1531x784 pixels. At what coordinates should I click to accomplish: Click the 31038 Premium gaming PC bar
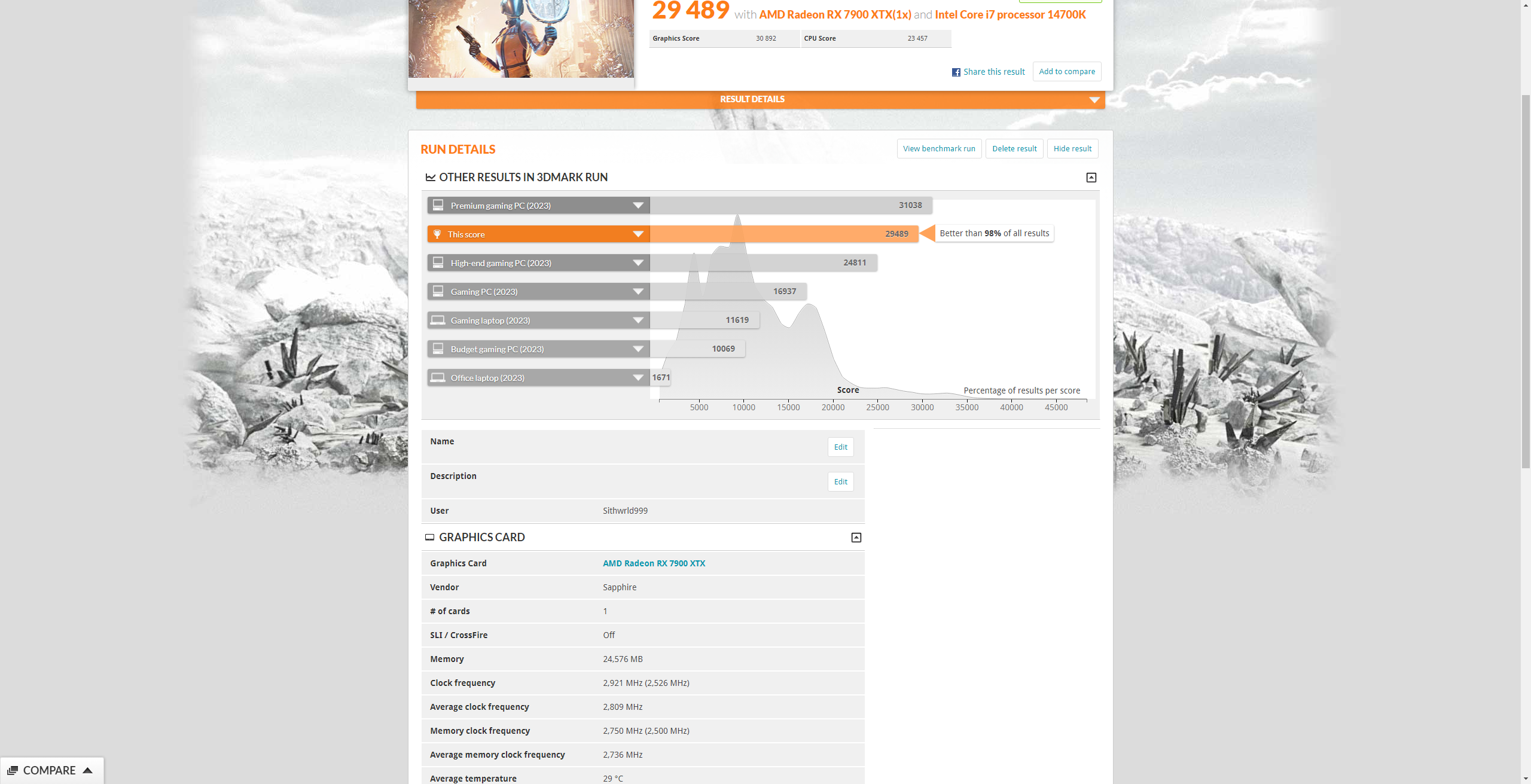[x=791, y=206]
